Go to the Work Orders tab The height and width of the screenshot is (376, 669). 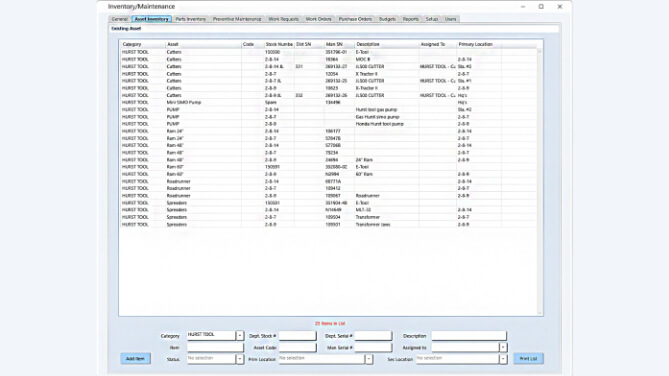click(318, 19)
